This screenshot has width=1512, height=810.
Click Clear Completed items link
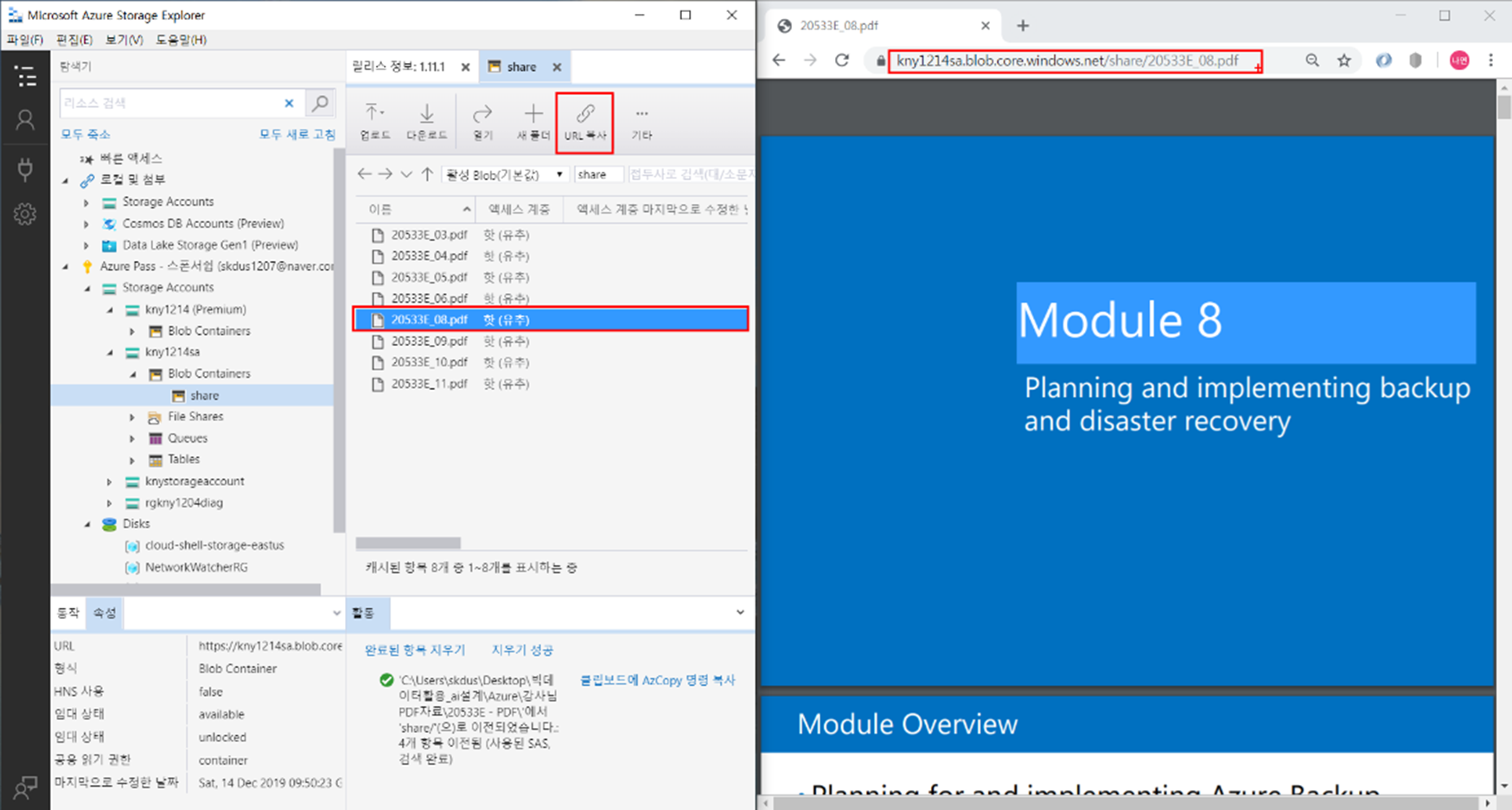415,650
